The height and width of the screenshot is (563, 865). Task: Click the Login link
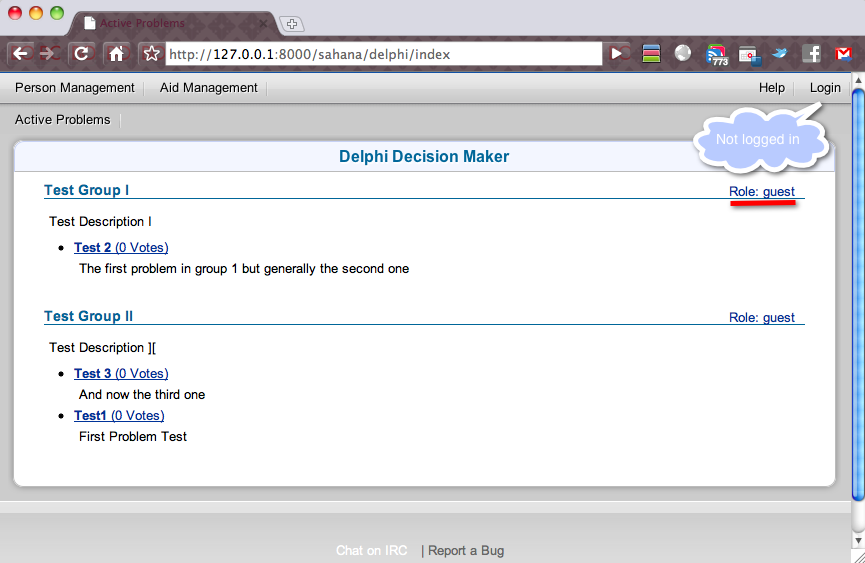pos(825,88)
